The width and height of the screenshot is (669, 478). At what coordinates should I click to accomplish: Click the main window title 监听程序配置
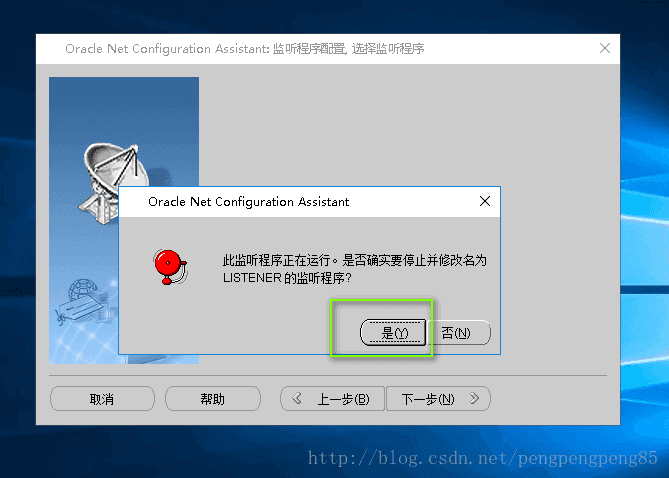point(309,49)
